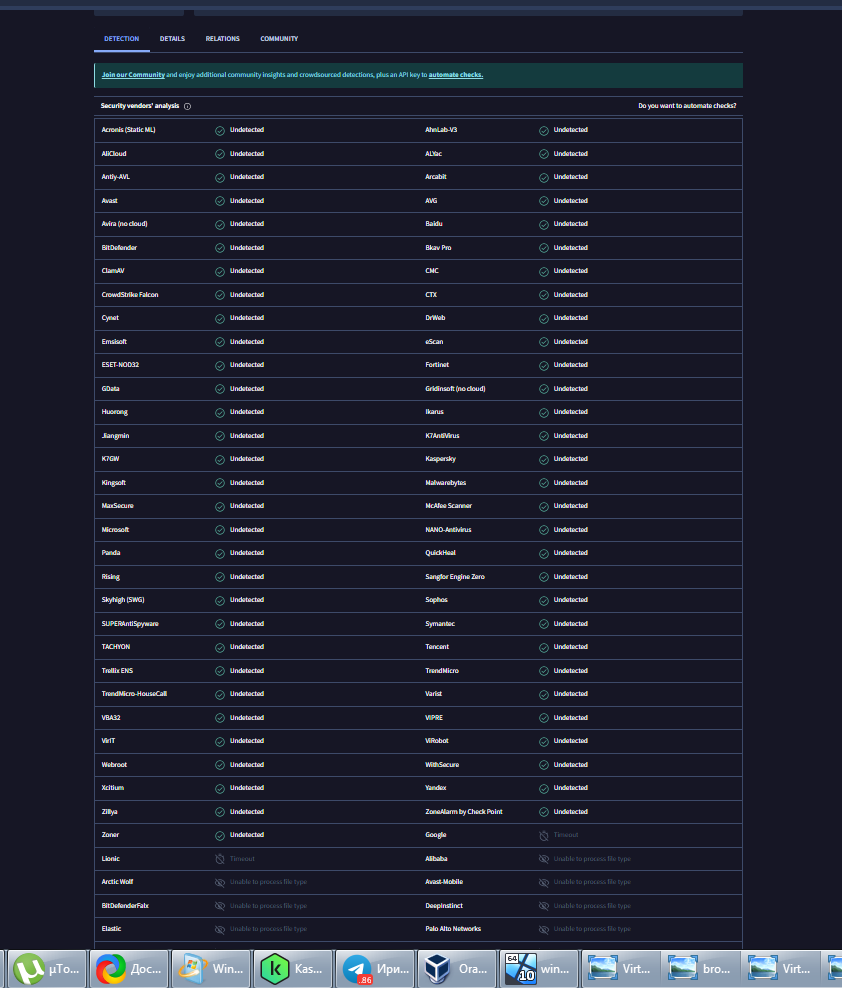The width and height of the screenshot is (842, 988).
Task: Click the K7AntiVirus vendor name
Action: (x=442, y=436)
